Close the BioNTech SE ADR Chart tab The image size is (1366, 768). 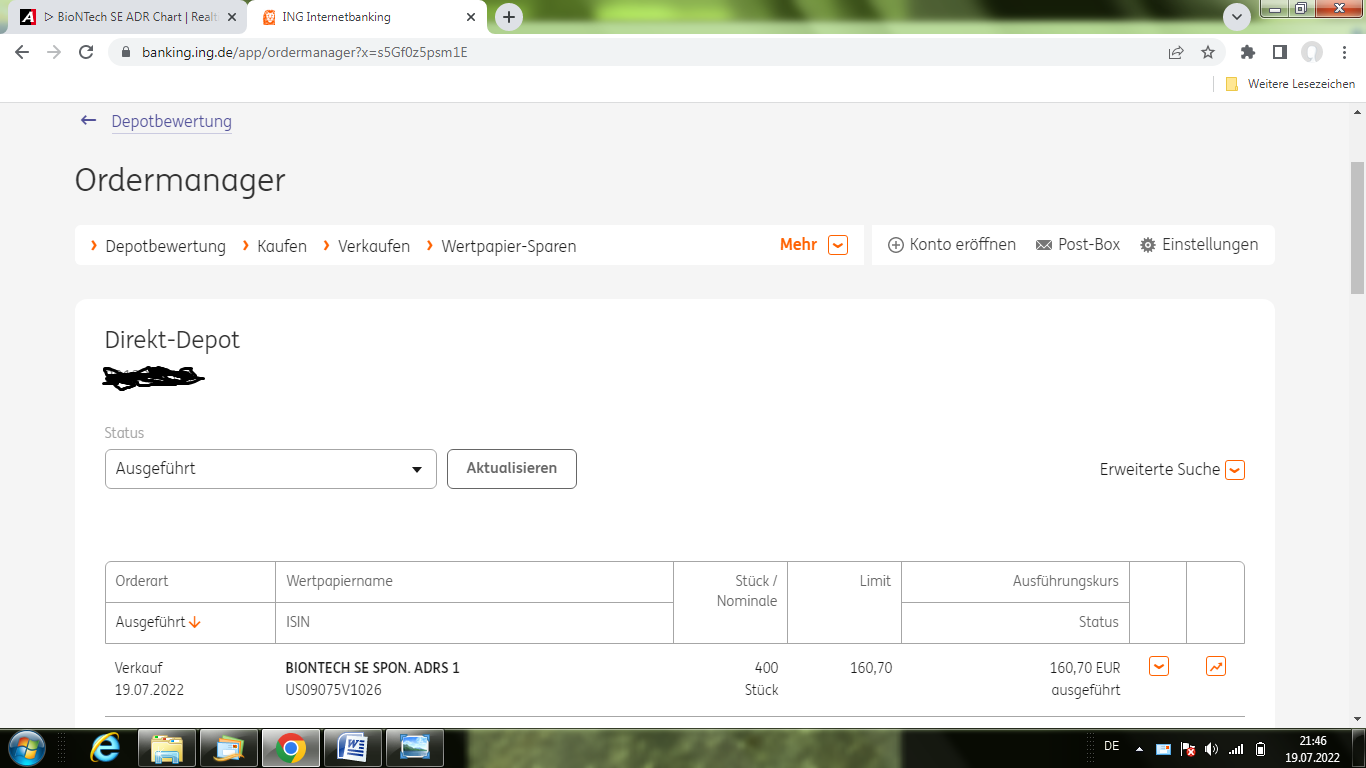pos(232,17)
